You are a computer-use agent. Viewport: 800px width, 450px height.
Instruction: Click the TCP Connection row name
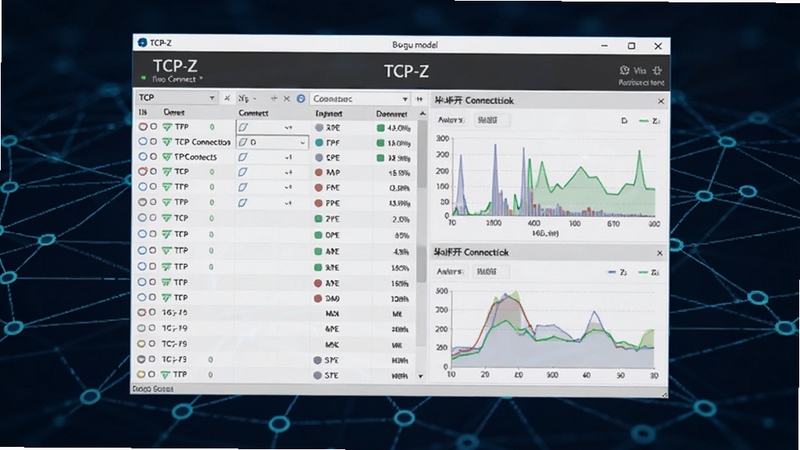coord(203,142)
